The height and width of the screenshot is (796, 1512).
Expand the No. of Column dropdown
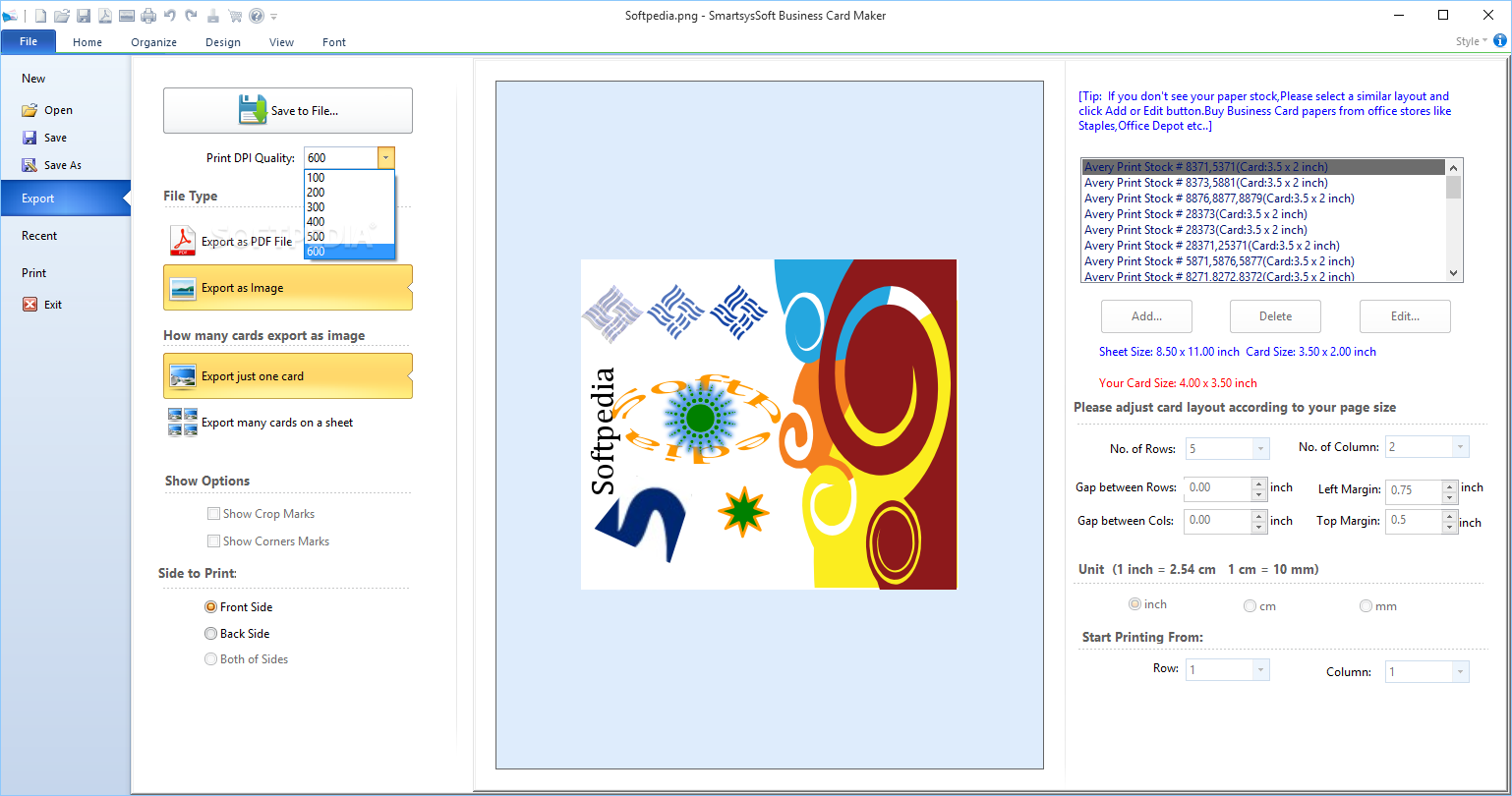1461,447
